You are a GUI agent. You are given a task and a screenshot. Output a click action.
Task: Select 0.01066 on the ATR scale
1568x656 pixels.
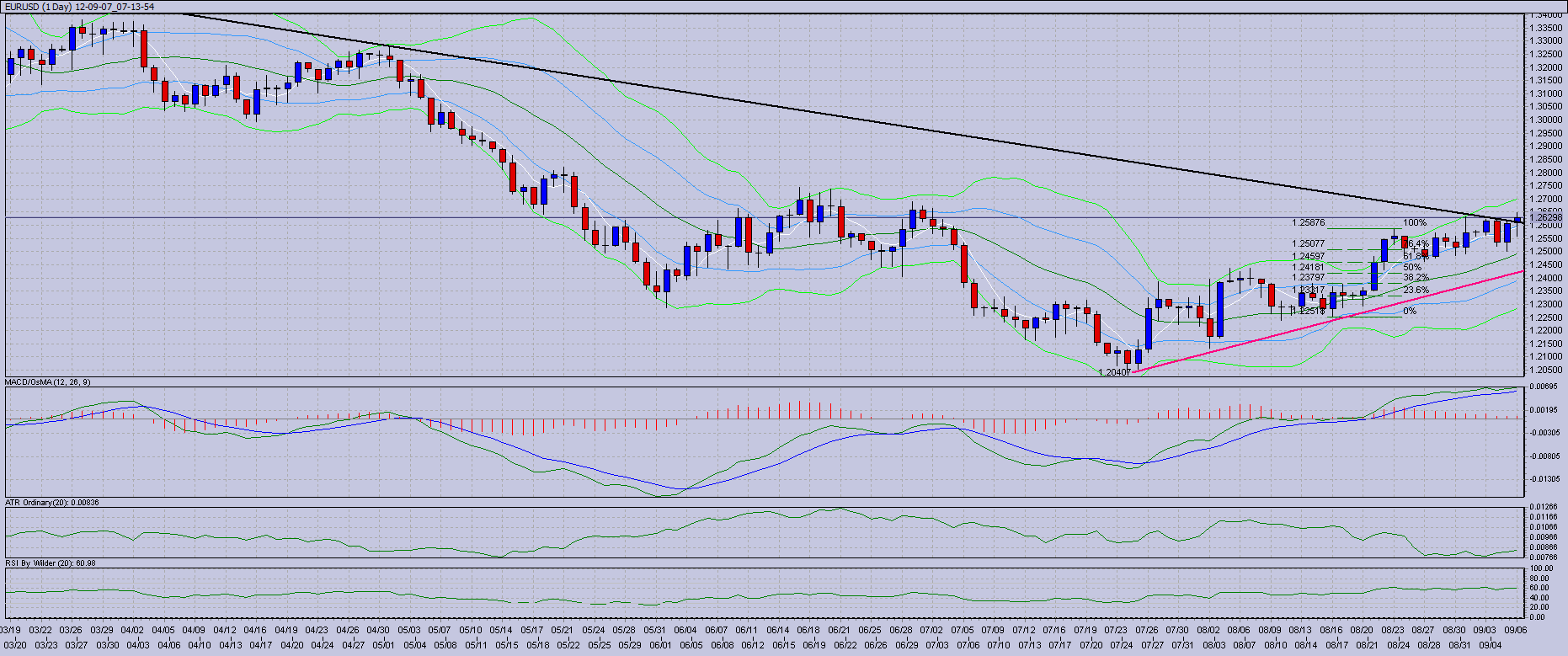[1543, 527]
